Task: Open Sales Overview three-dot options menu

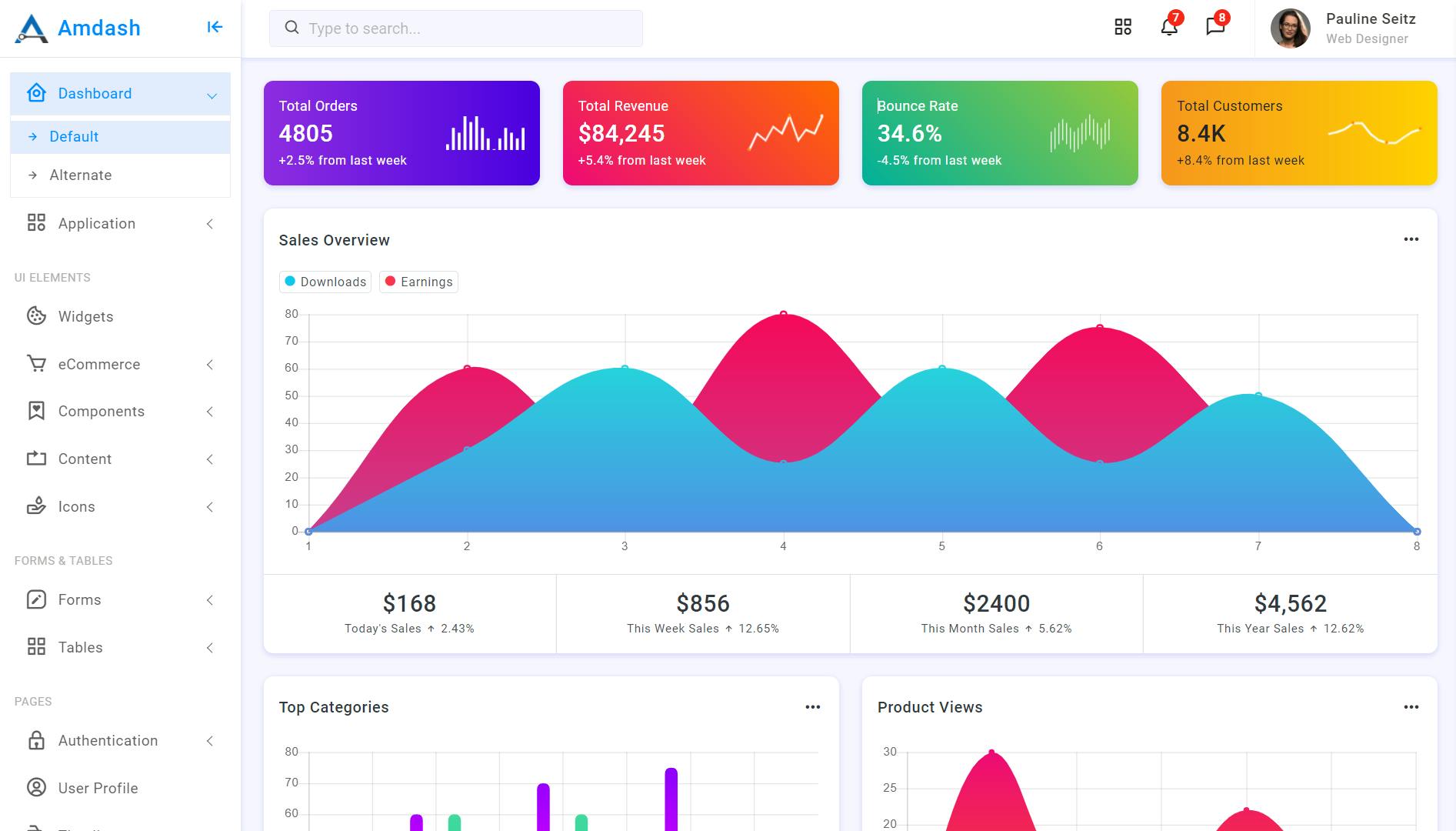Action: 1411,239
